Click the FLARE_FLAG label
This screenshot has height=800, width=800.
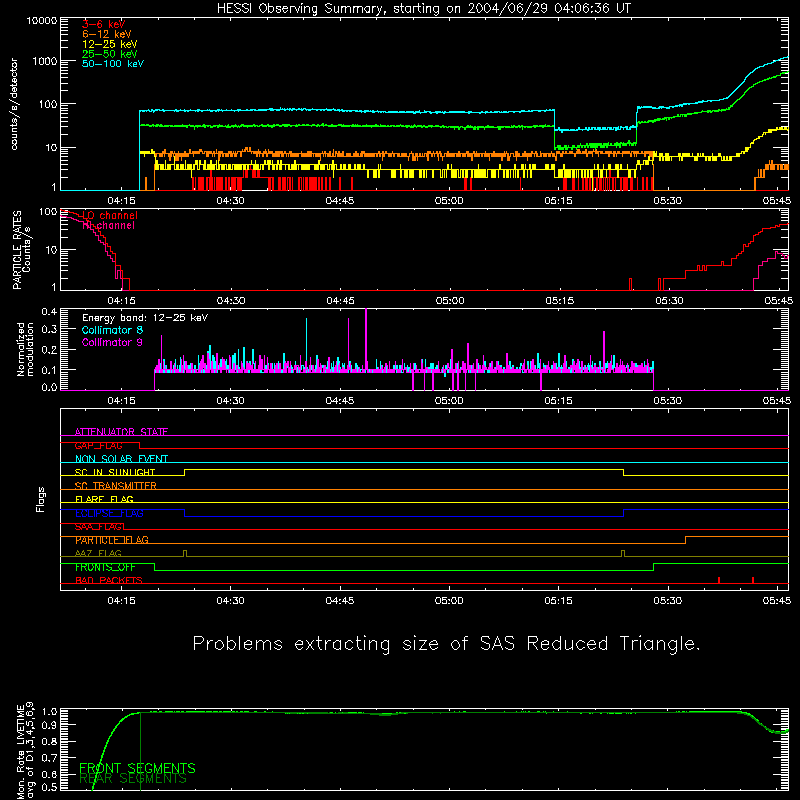pos(104,499)
